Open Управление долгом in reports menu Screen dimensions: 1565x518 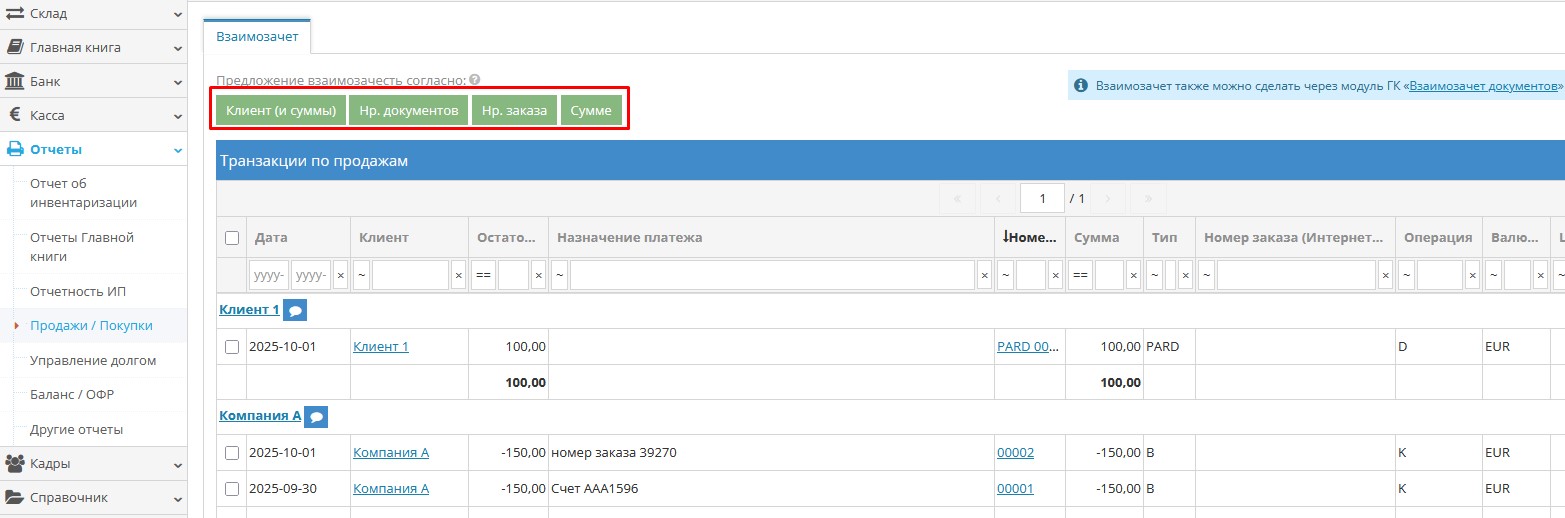(93, 360)
